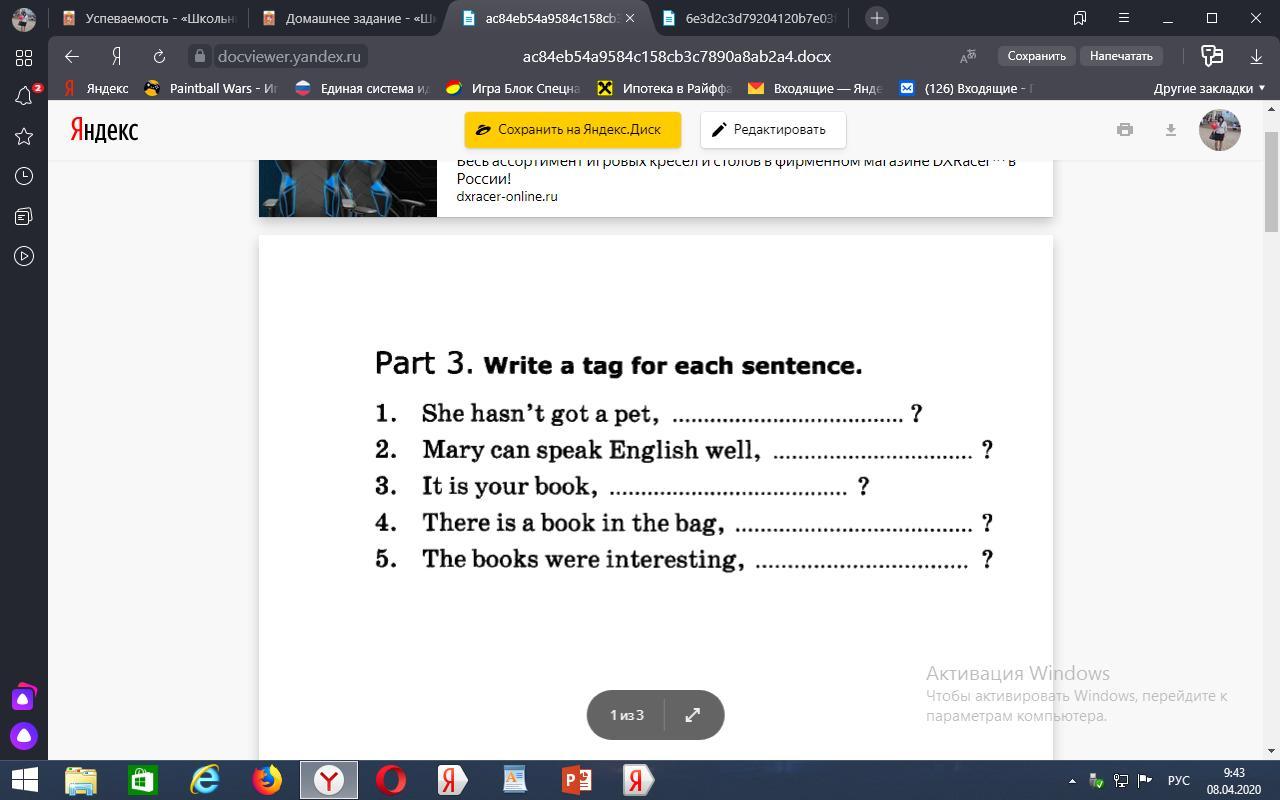Expand the Другие закладки bookmarks folder

[1209, 88]
